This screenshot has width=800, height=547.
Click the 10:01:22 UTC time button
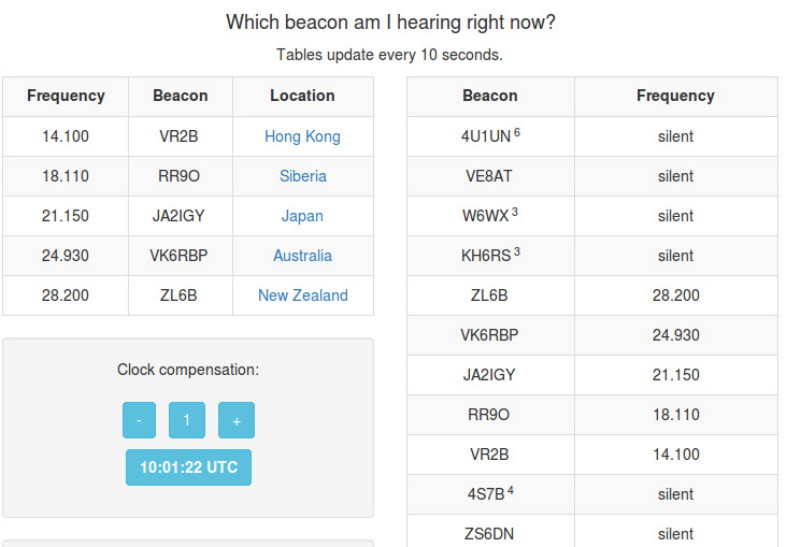pos(188,467)
